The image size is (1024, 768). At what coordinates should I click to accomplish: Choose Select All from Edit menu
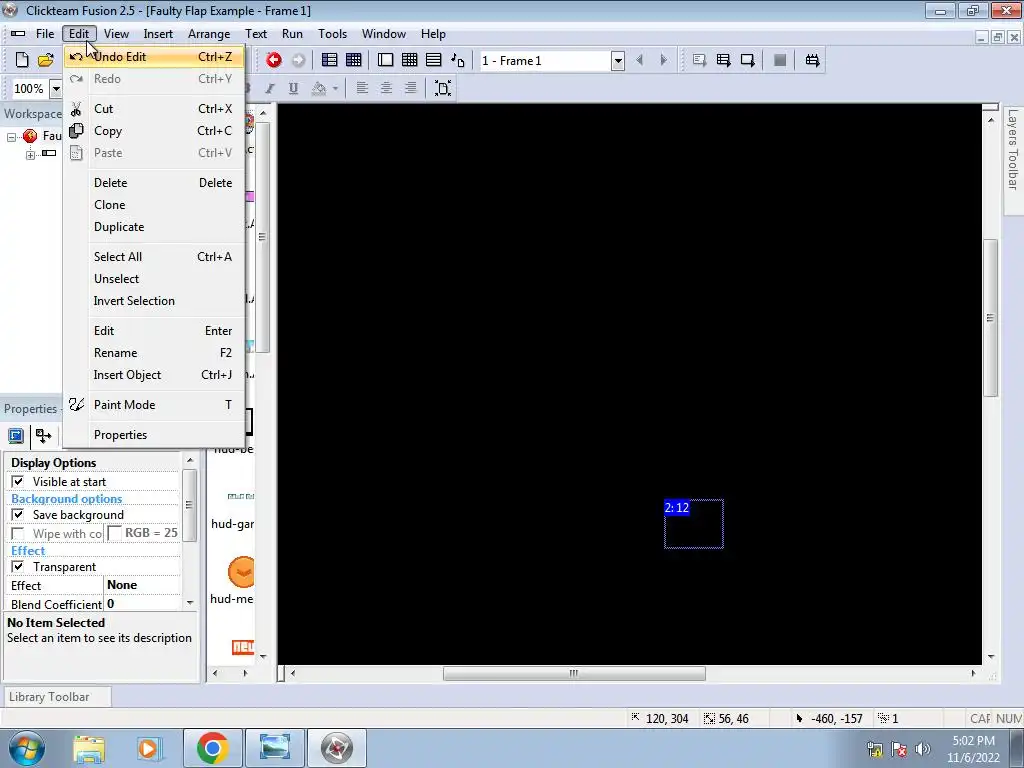tap(154, 257)
